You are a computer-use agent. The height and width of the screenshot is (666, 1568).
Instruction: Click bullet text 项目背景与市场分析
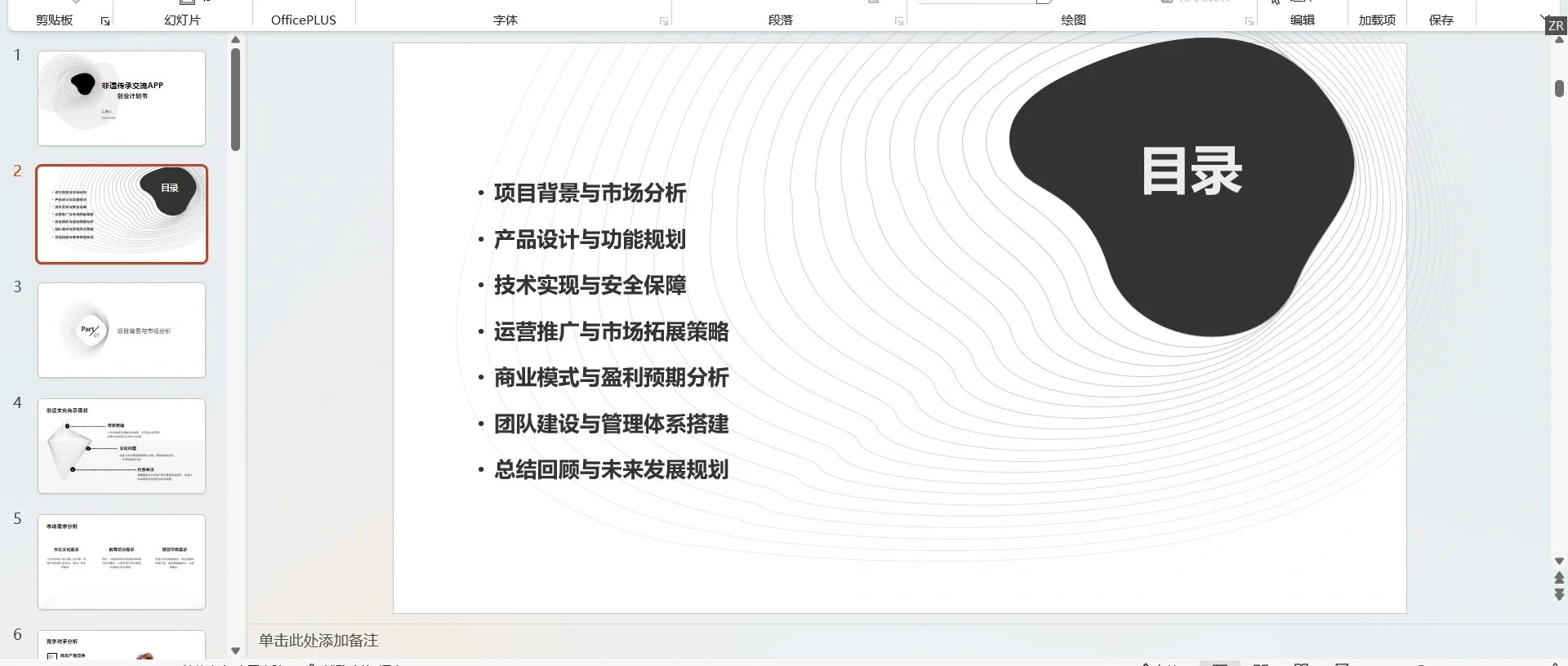(x=590, y=193)
